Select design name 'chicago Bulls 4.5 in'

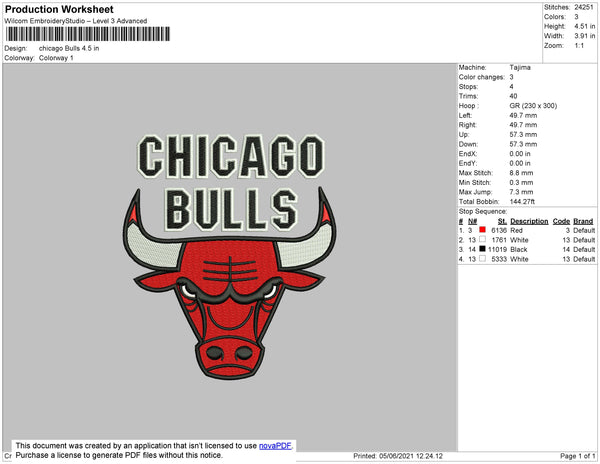point(69,48)
